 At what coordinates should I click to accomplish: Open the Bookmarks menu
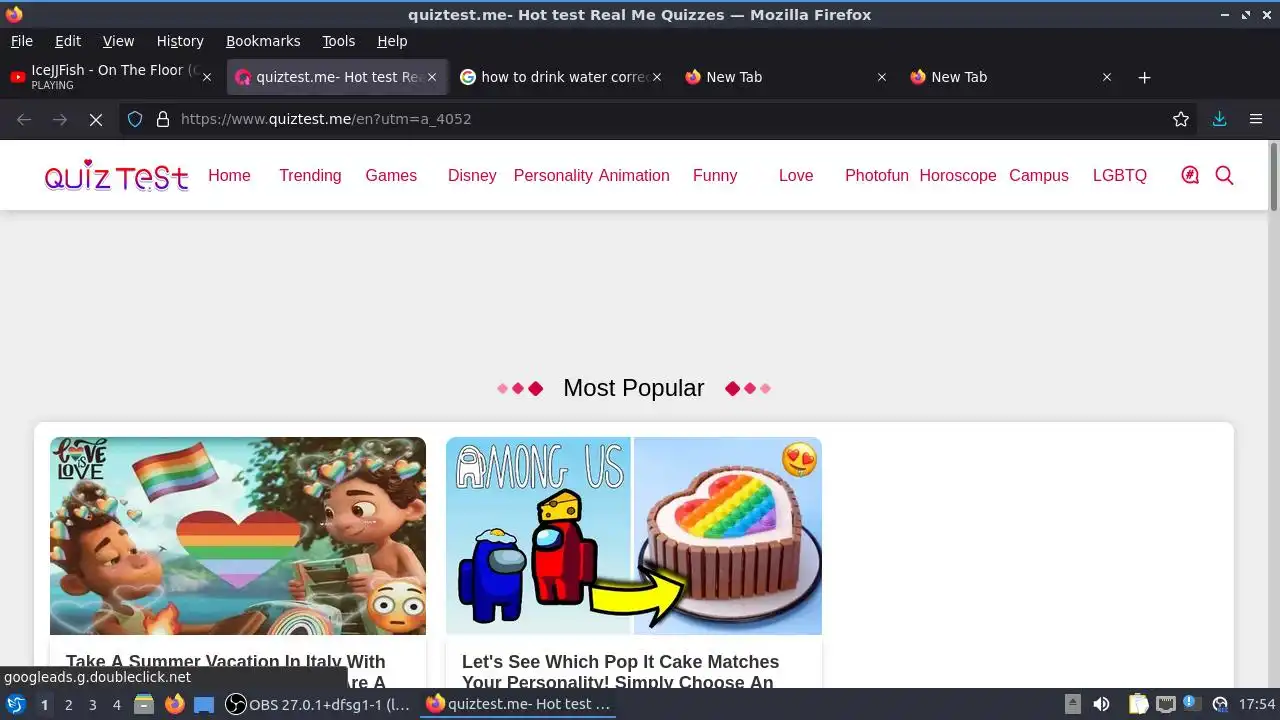263,41
